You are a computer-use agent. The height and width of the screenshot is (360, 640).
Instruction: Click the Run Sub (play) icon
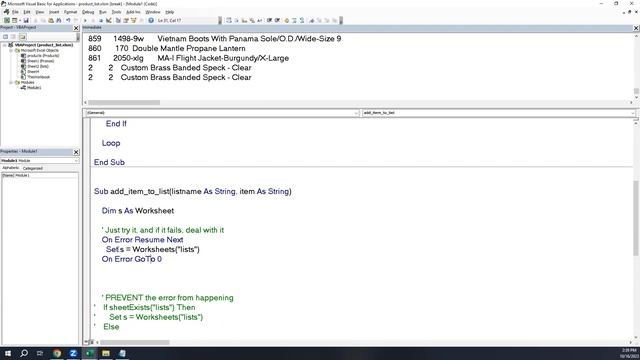pyautogui.click(x=85, y=20)
